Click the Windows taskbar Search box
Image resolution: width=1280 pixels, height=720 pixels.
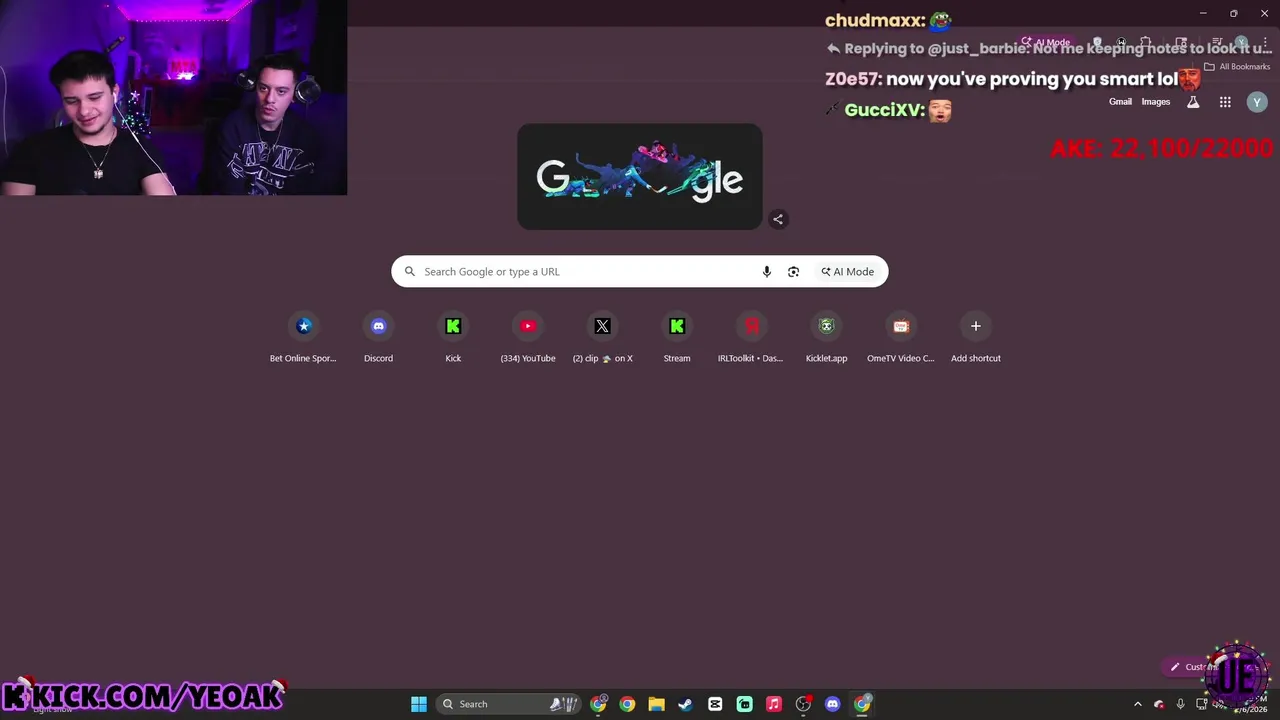tap(510, 704)
